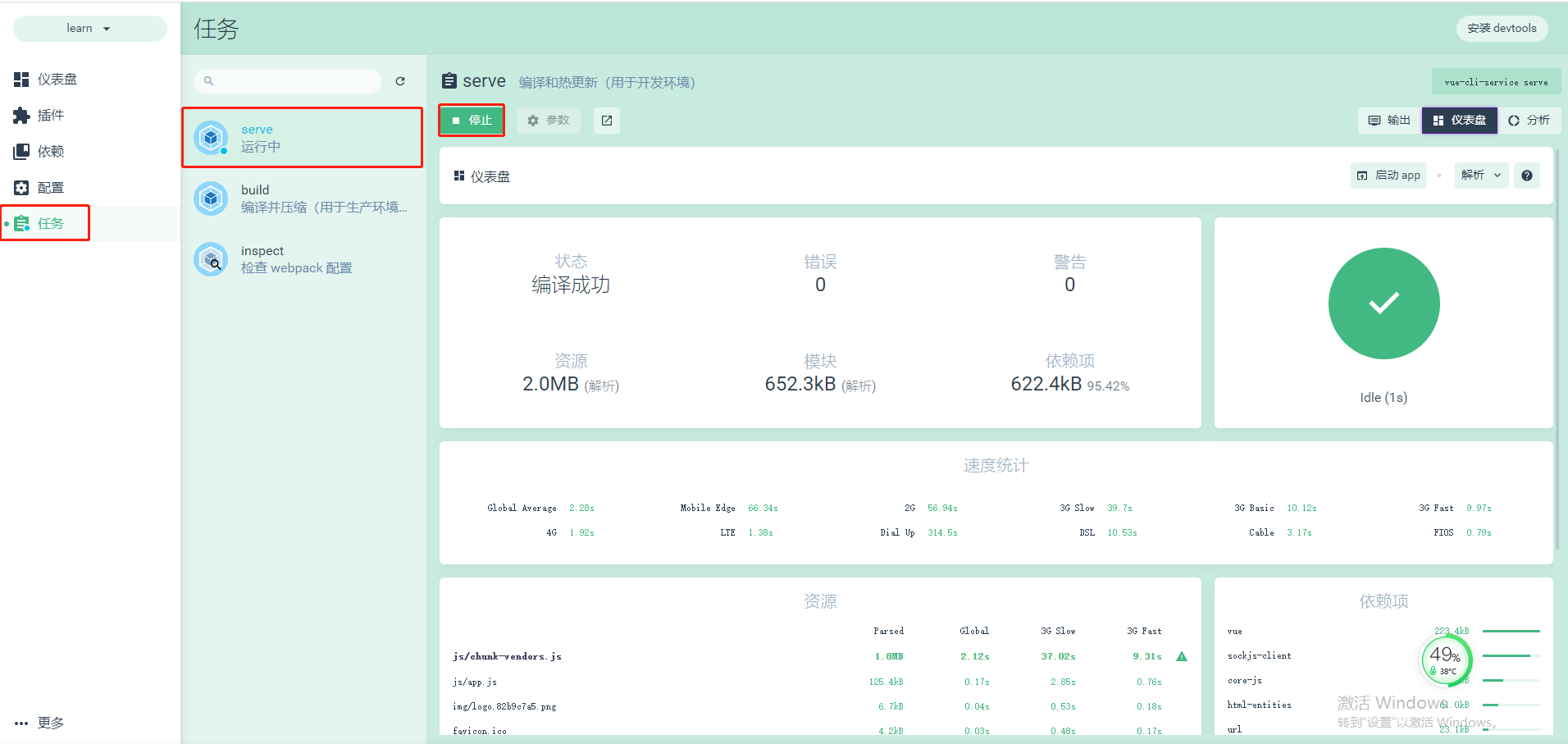The height and width of the screenshot is (744, 1568).
Task: Click the vue dependency size bar
Action: click(x=1511, y=632)
